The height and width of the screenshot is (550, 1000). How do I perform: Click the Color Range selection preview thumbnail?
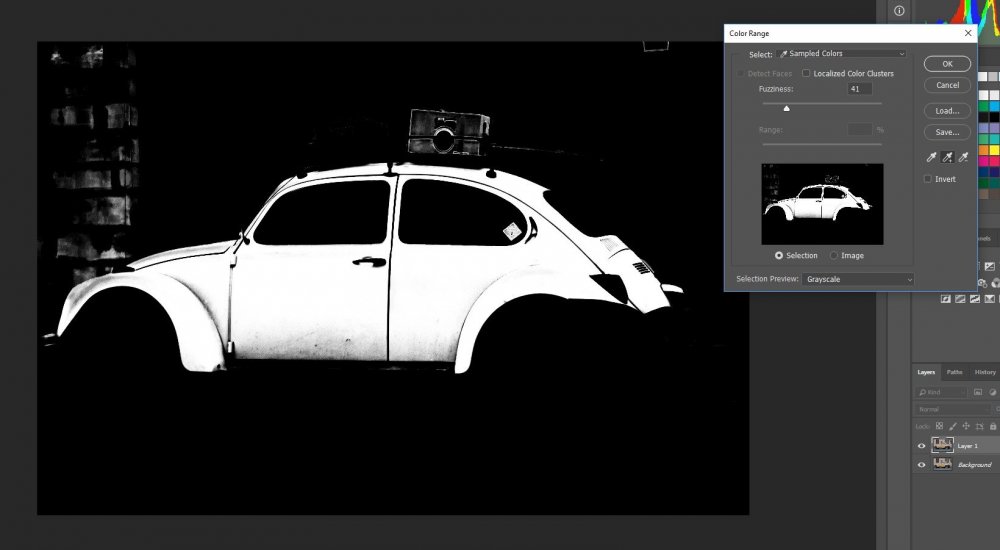[823, 204]
